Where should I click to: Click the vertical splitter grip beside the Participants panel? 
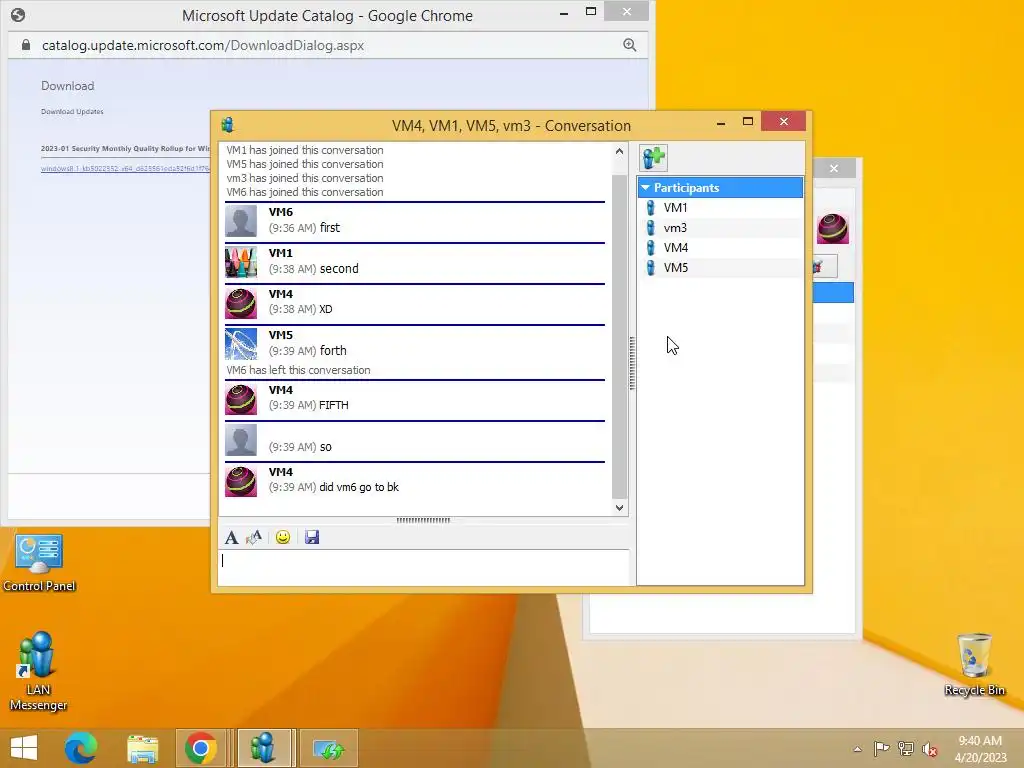632,363
